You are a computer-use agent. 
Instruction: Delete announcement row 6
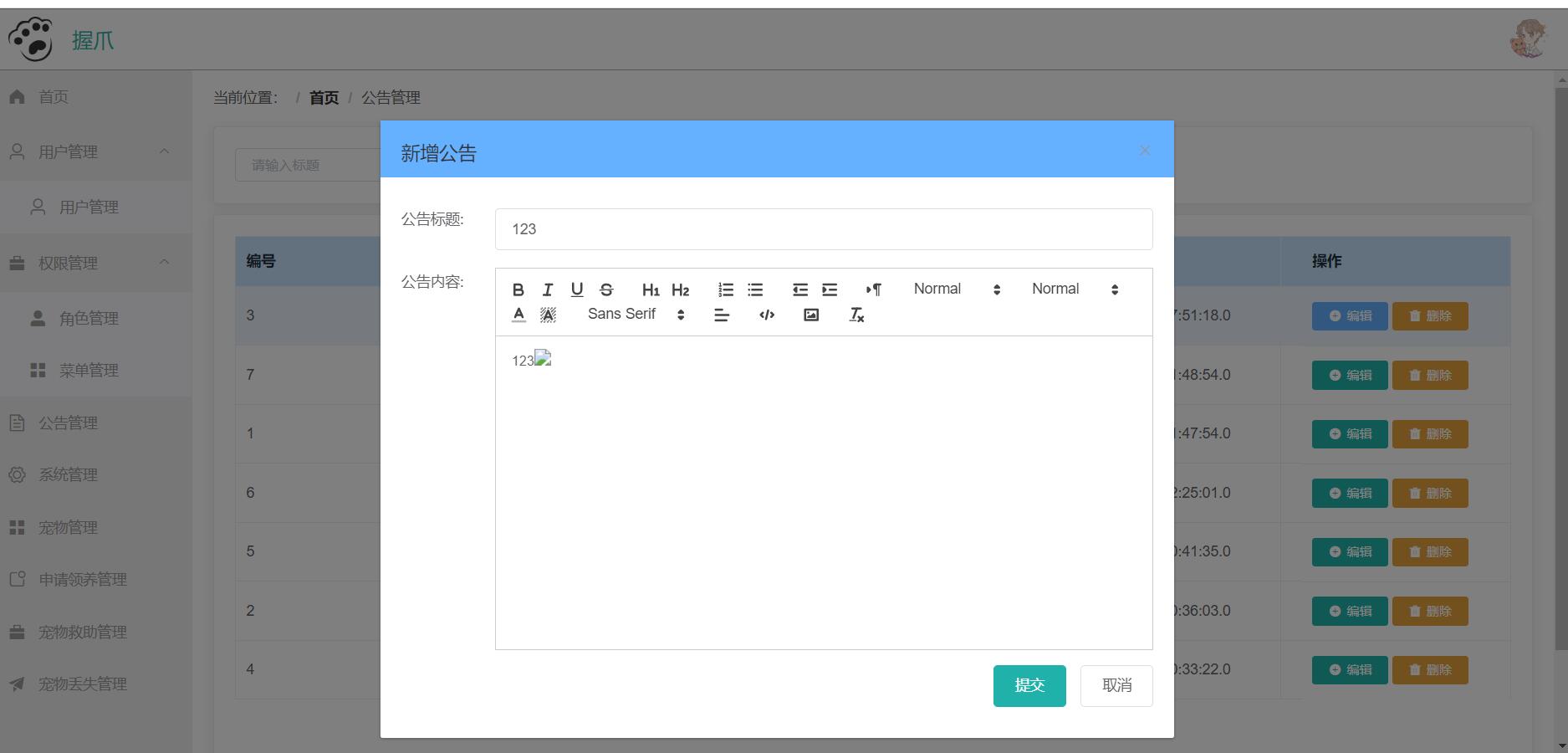point(1430,493)
